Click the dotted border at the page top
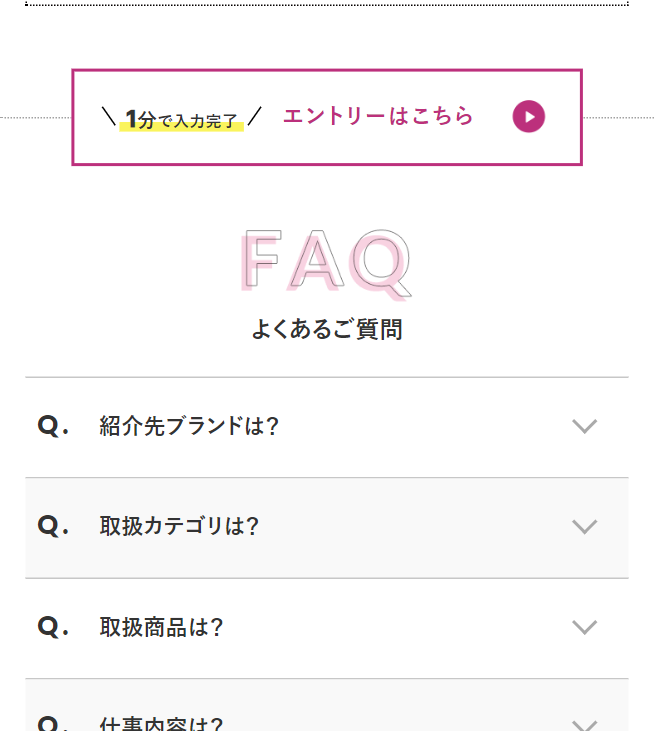The image size is (654, 731). (327, 4)
